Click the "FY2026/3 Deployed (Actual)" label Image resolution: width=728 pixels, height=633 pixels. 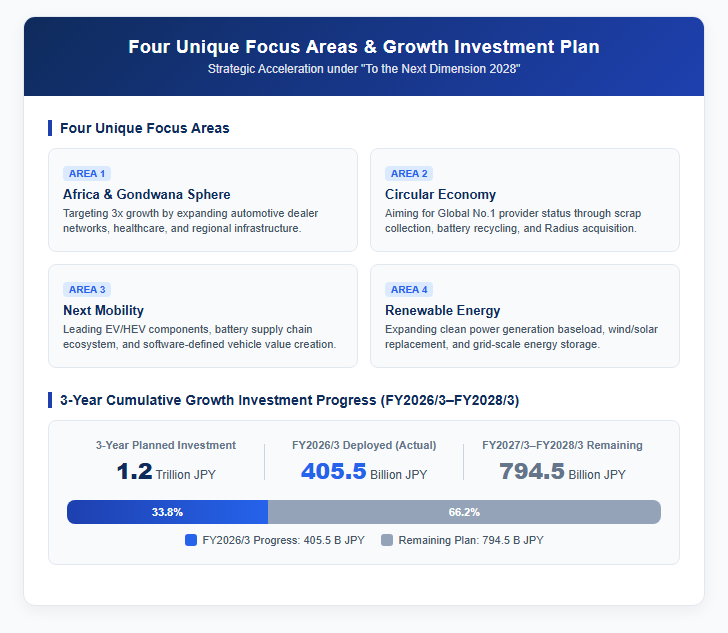click(x=364, y=445)
